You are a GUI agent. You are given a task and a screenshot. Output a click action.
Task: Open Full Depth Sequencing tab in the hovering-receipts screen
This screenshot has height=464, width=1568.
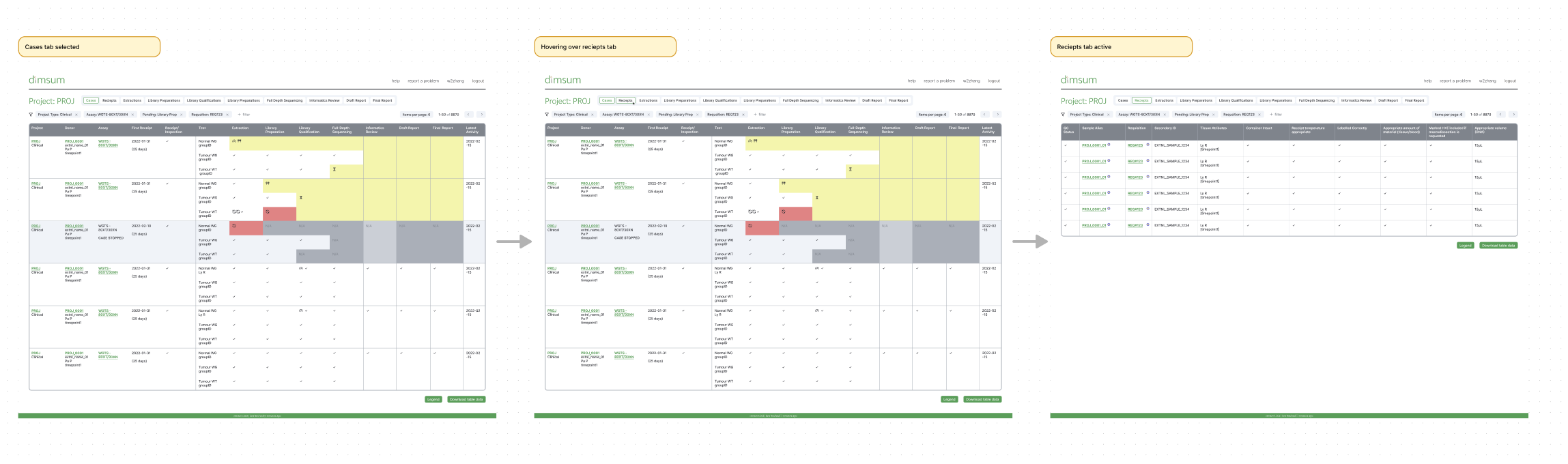(801, 100)
